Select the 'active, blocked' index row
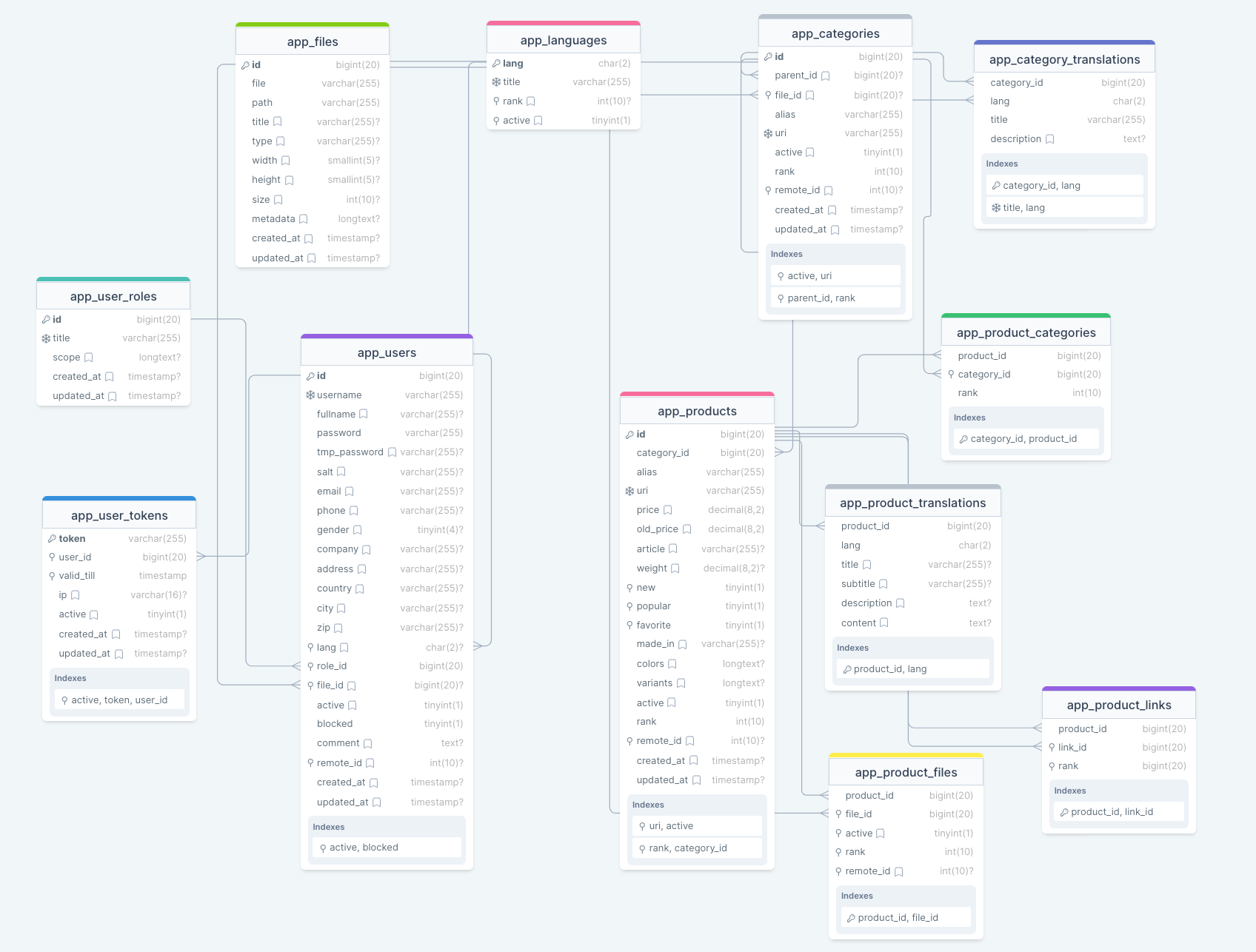This screenshot has width=1256, height=952. click(x=387, y=848)
